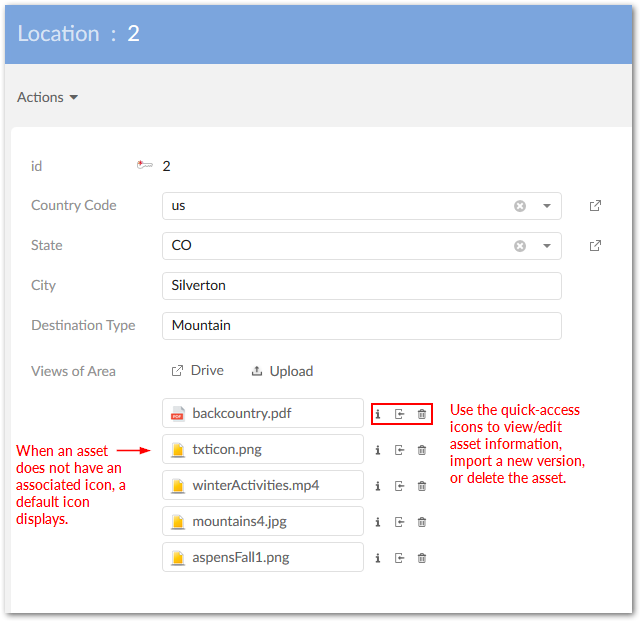Expand the Country Code dropdown arrow
Image resolution: width=641 pixels, height=622 pixels.
[x=547, y=206]
